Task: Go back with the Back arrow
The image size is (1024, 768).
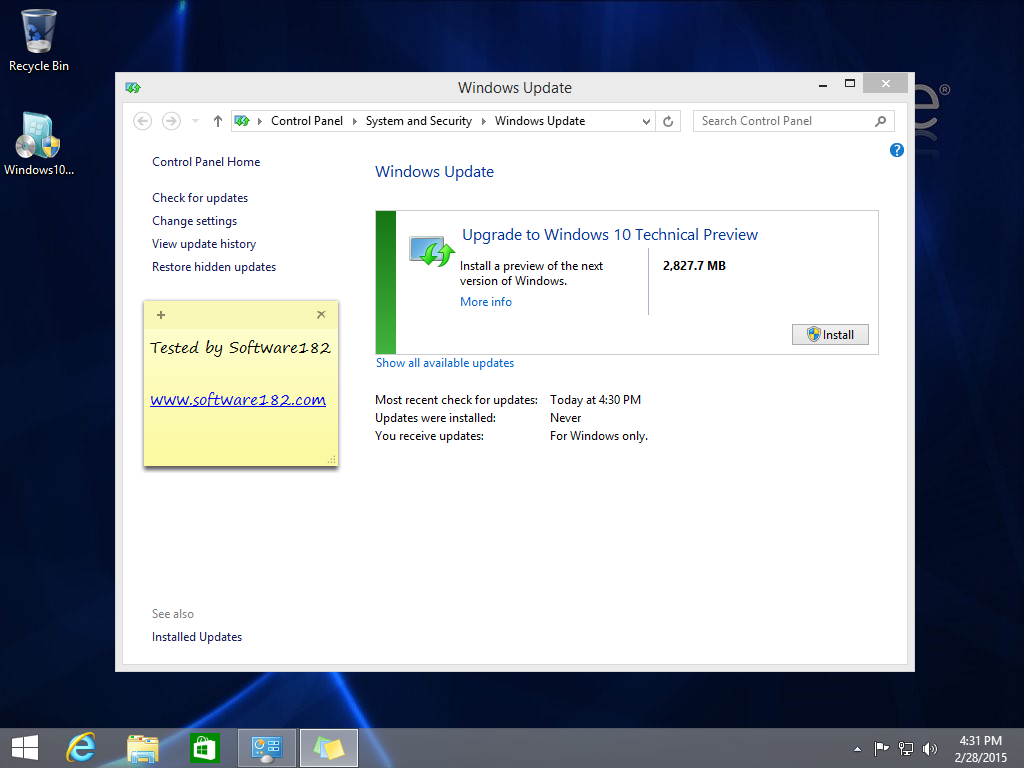Action: 142,121
